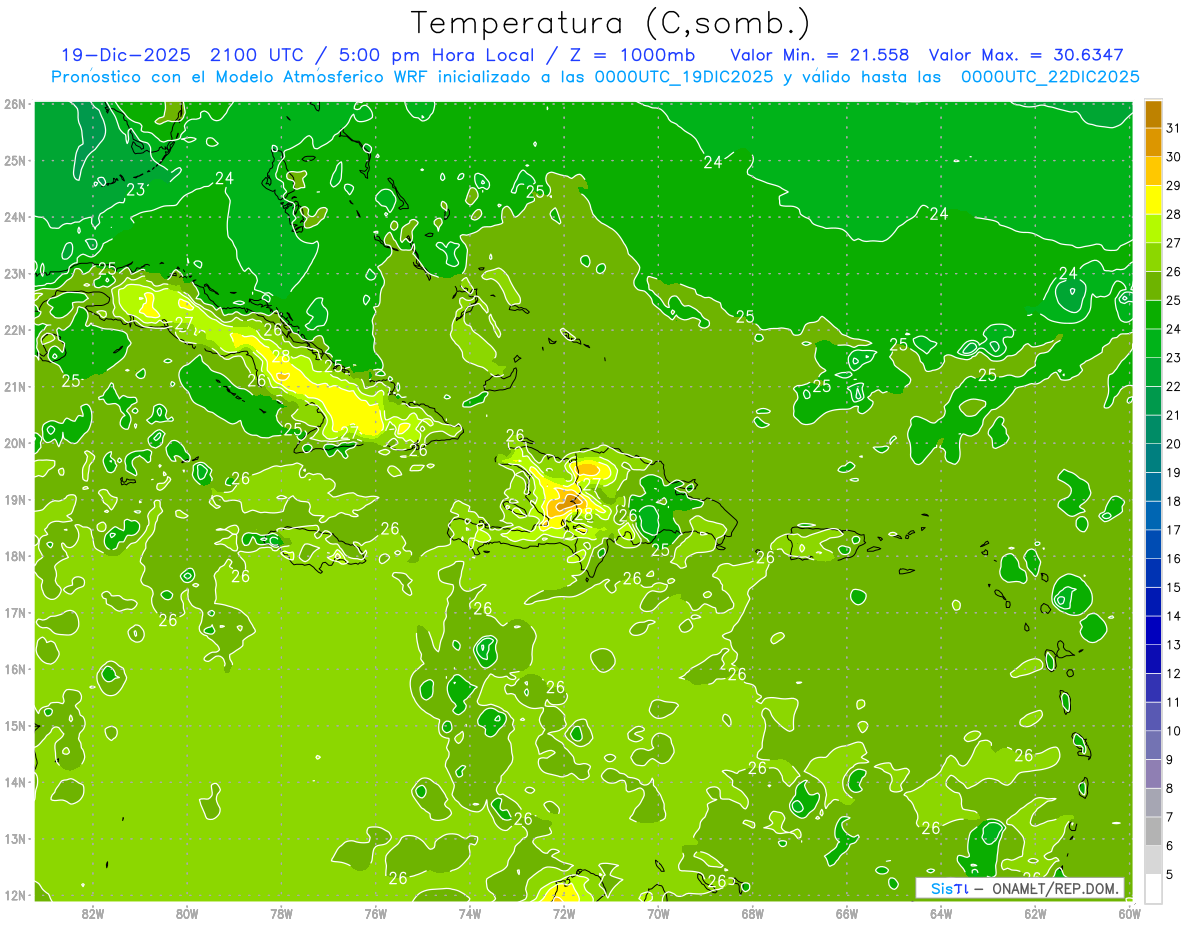The image size is (1200, 927).
Task: Pick the yellow swatch between 28 and 29
Action: pos(1153,200)
